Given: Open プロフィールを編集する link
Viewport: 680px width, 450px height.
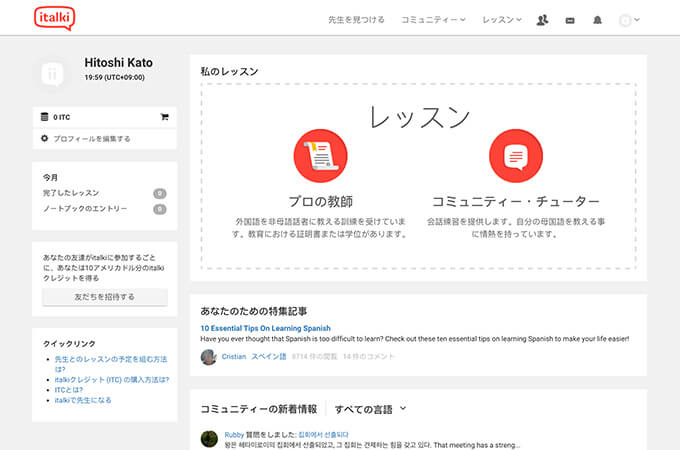Looking at the screenshot, I should pos(92,139).
